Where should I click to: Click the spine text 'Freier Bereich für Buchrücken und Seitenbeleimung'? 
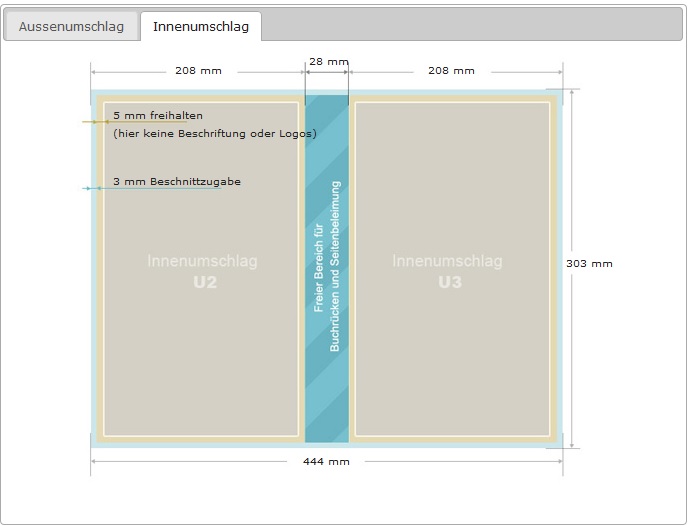pyautogui.click(x=327, y=266)
